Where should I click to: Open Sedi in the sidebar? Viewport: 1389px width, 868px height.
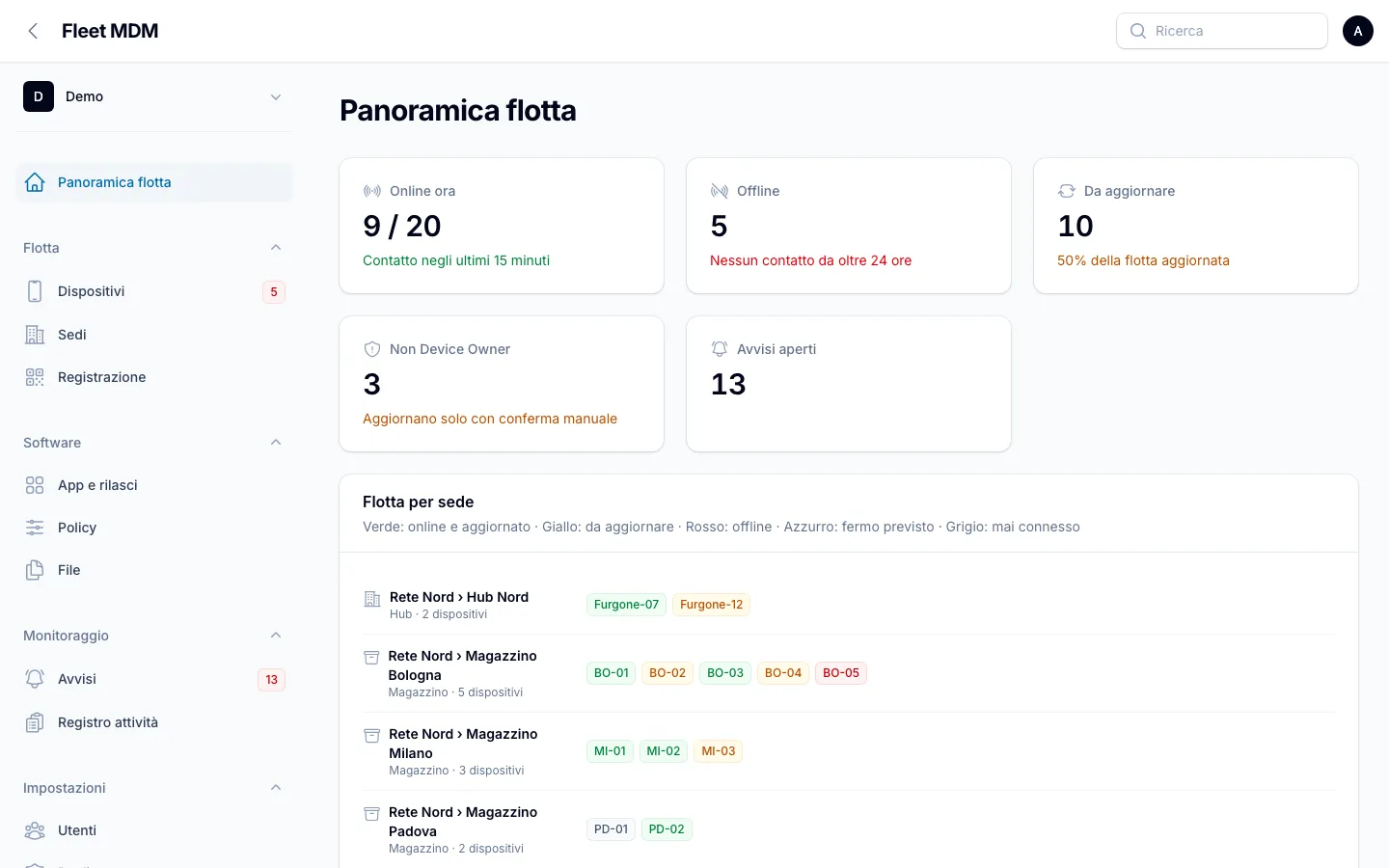point(154,335)
